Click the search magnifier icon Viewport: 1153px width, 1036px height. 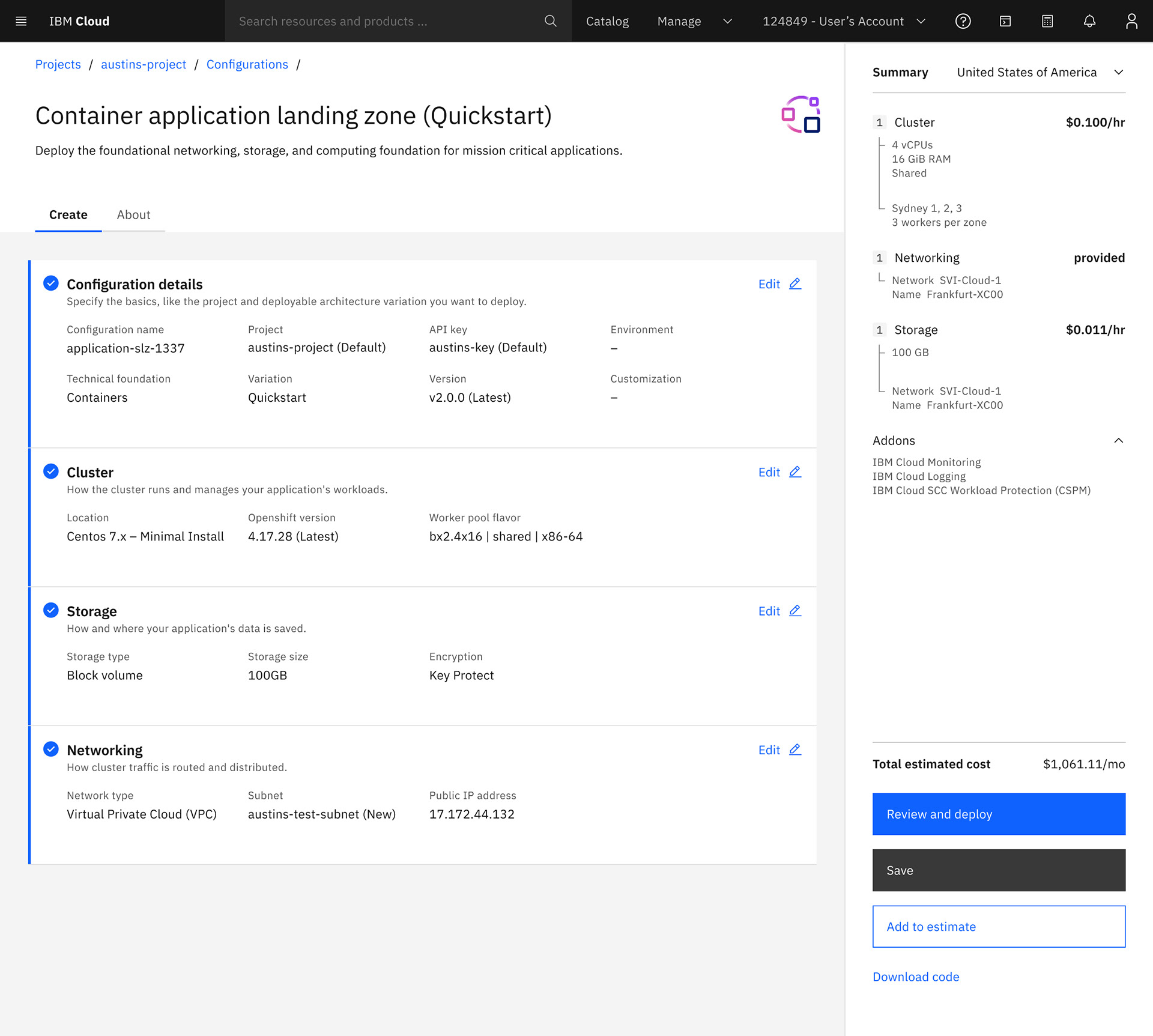point(550,21)
